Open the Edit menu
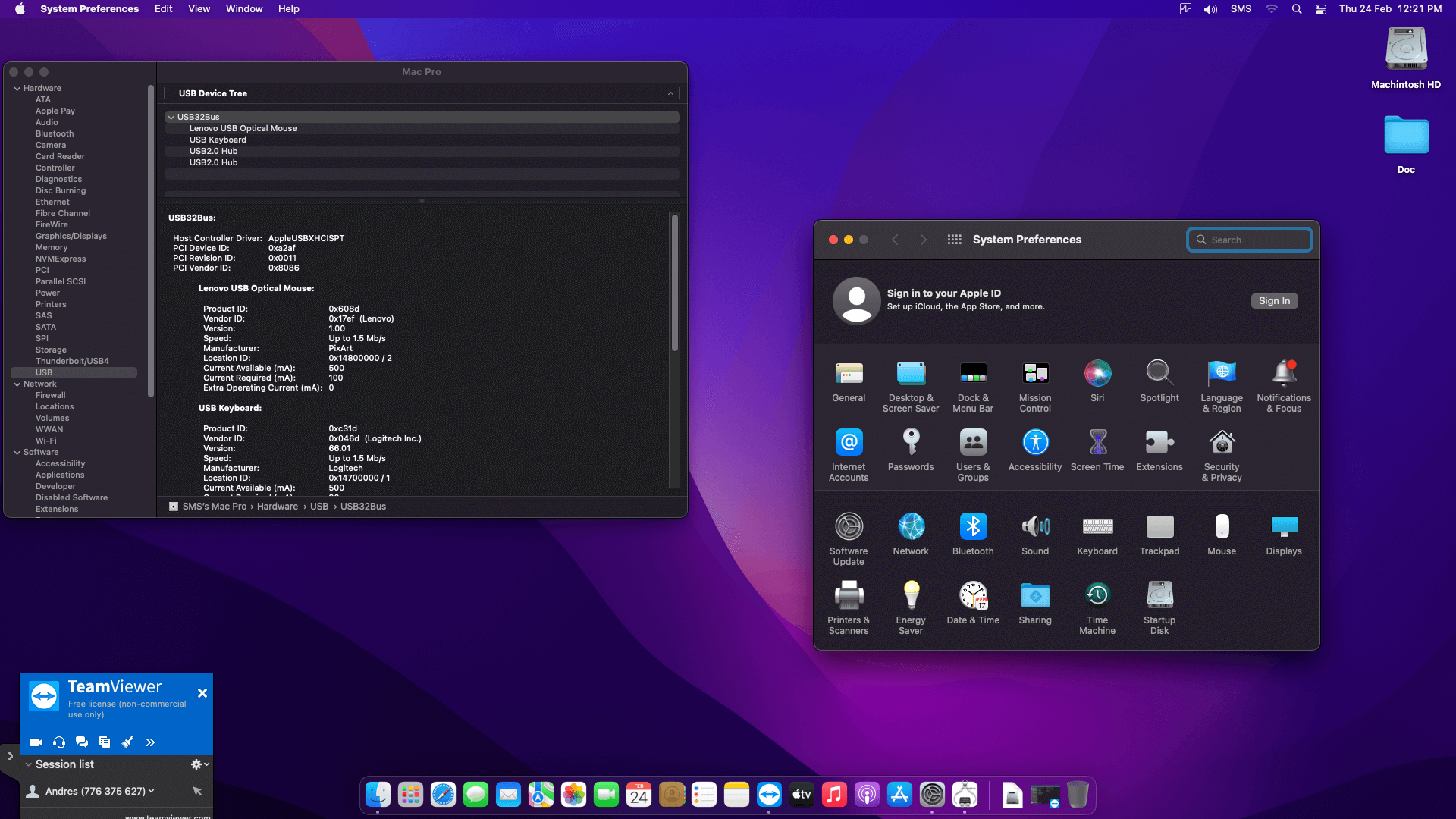 point(163,9)
